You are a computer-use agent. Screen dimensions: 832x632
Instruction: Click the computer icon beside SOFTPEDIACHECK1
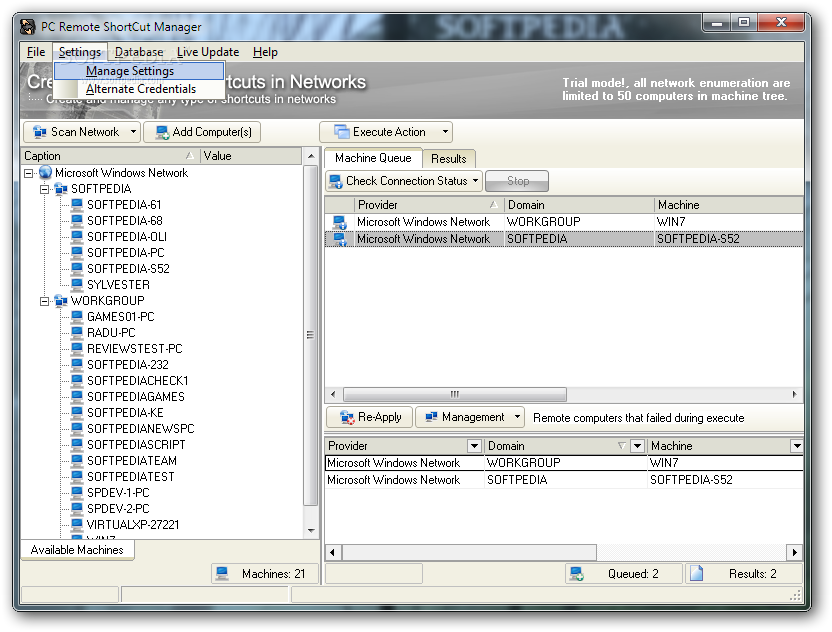pos(77,380)
